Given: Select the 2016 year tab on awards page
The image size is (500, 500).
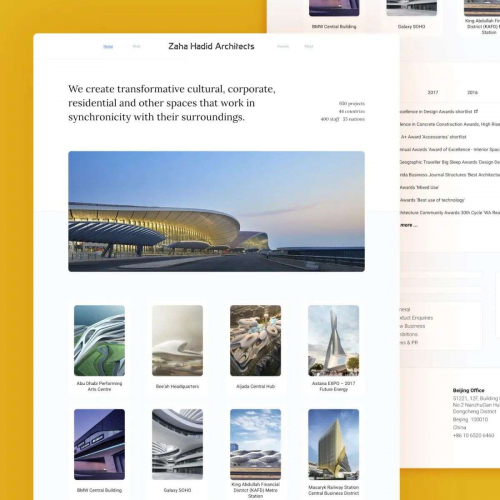Looking at the screenshot, I should point(472,92).
